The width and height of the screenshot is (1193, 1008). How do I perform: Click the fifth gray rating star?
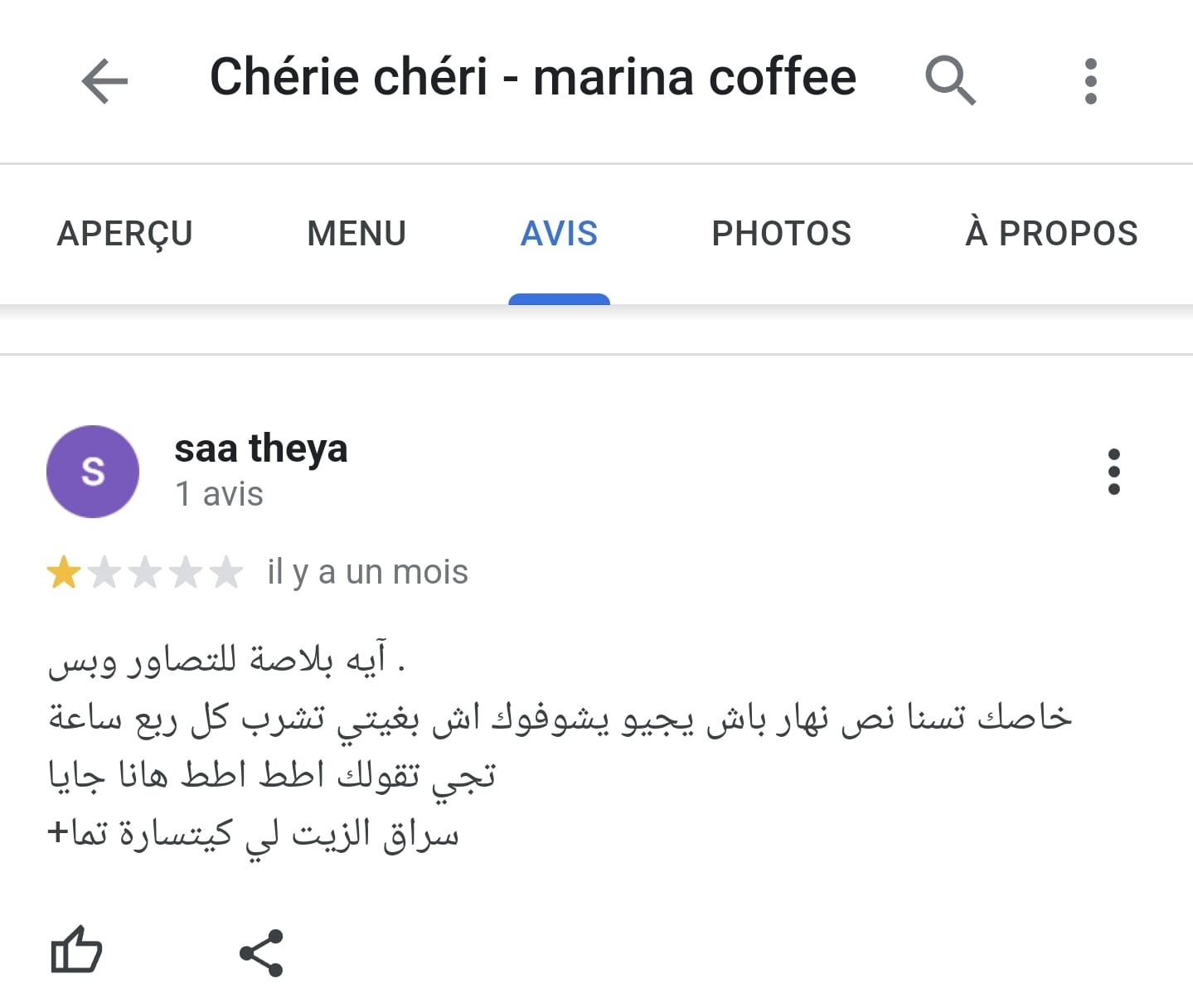click(x=226, y=573)
